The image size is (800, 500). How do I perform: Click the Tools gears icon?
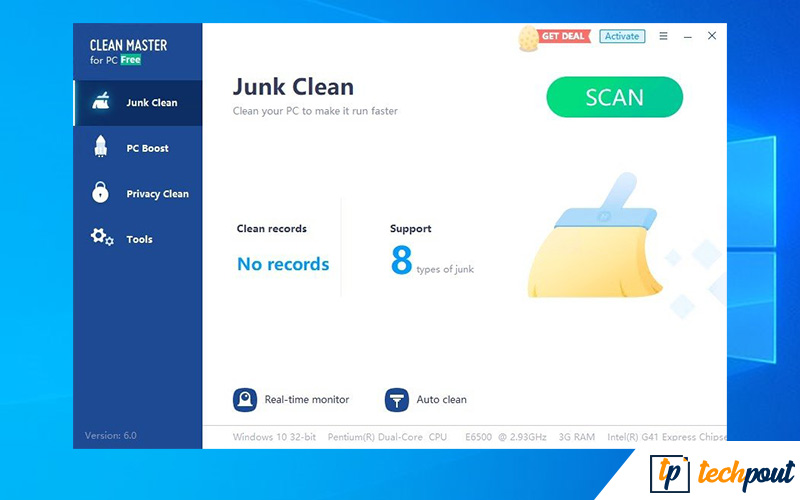pyautogui.click(x=102, y=237)
